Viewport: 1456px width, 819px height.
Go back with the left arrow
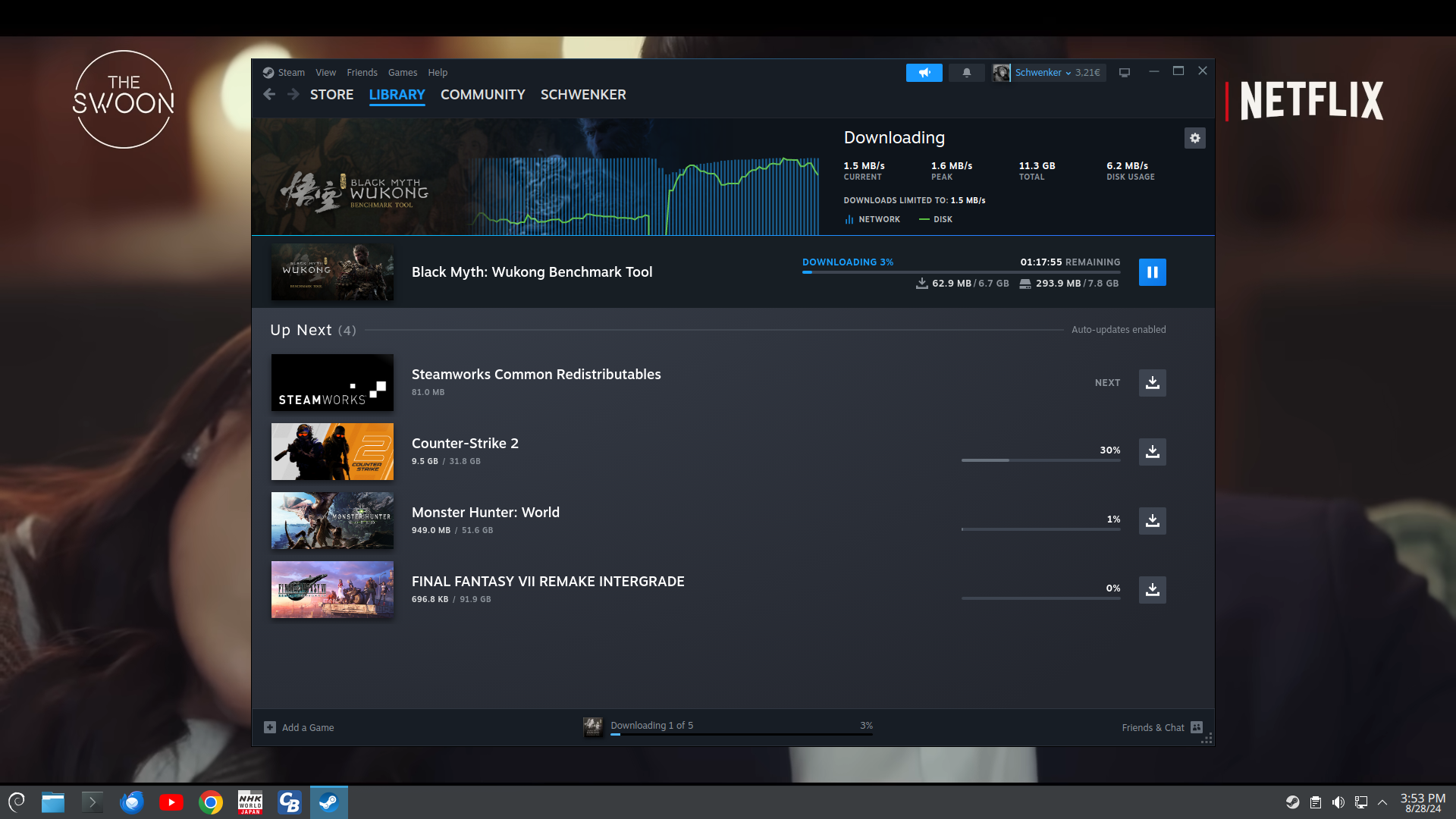[x=269, y=95]
